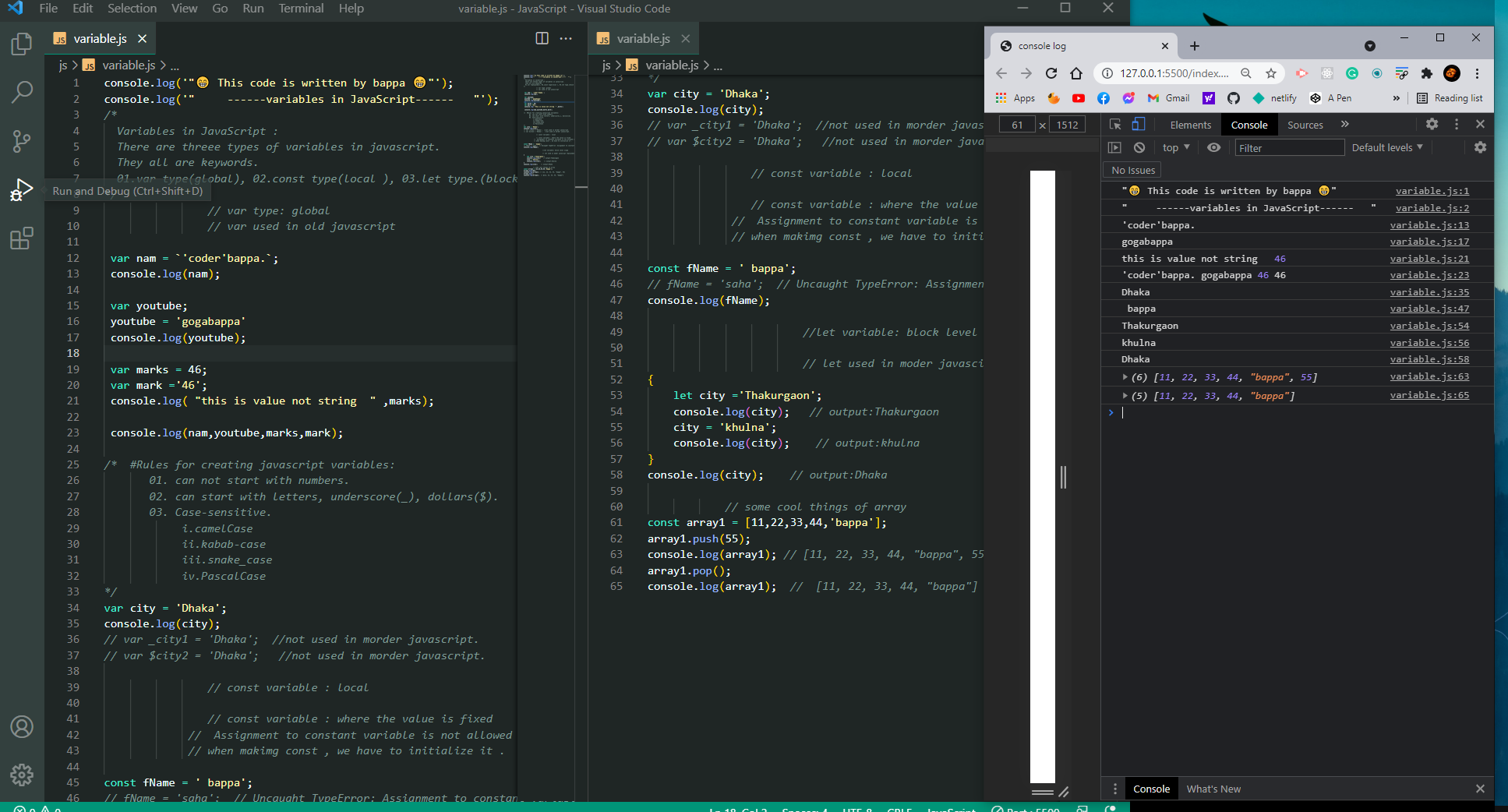This screenshot has width=1508, height=812.
Task: Open the Source Control view in VS Code
Action: pyautogui.click(x=22, y=141)
